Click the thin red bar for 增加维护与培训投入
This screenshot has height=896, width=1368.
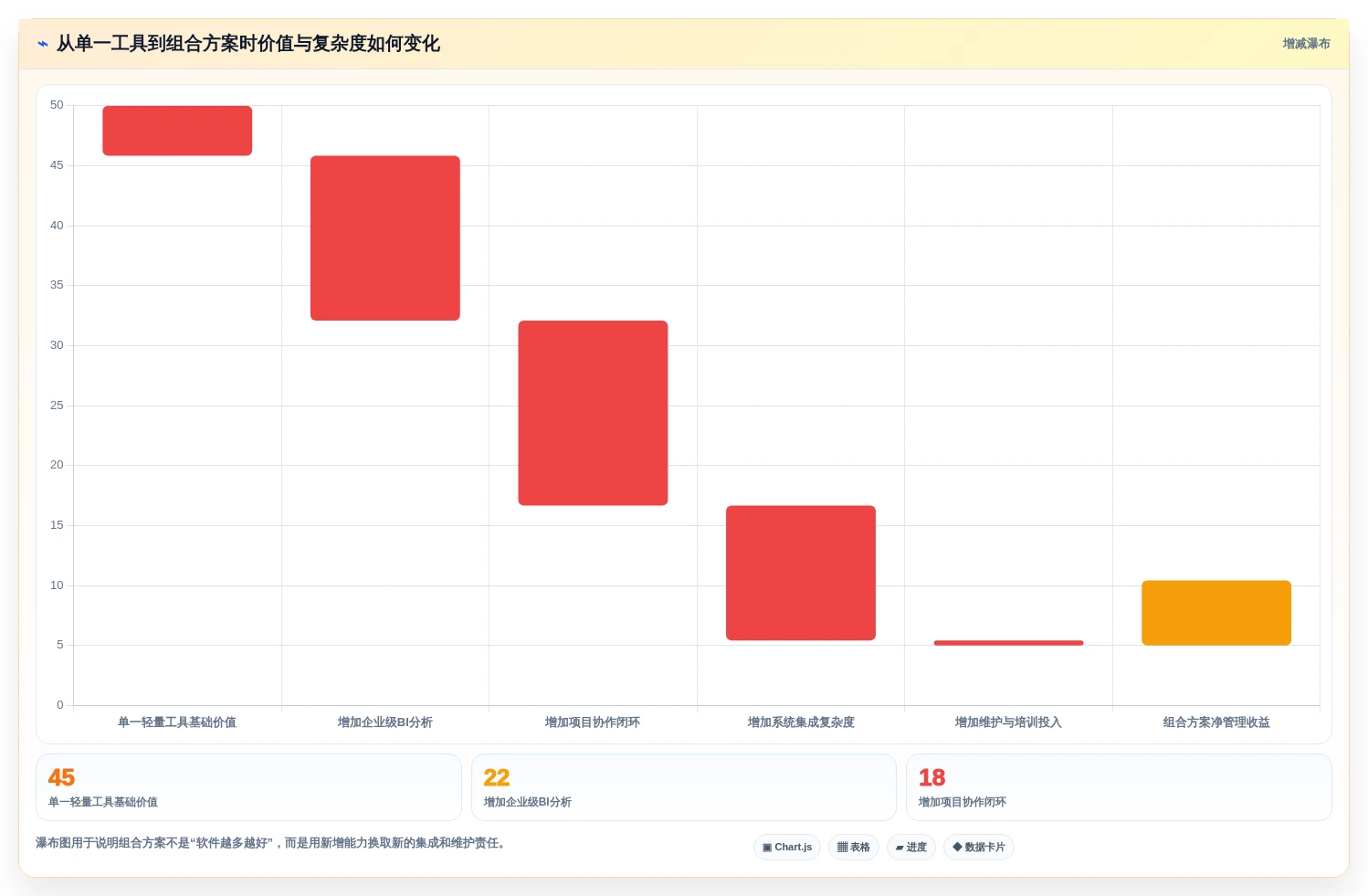[x=1008, y=643]
